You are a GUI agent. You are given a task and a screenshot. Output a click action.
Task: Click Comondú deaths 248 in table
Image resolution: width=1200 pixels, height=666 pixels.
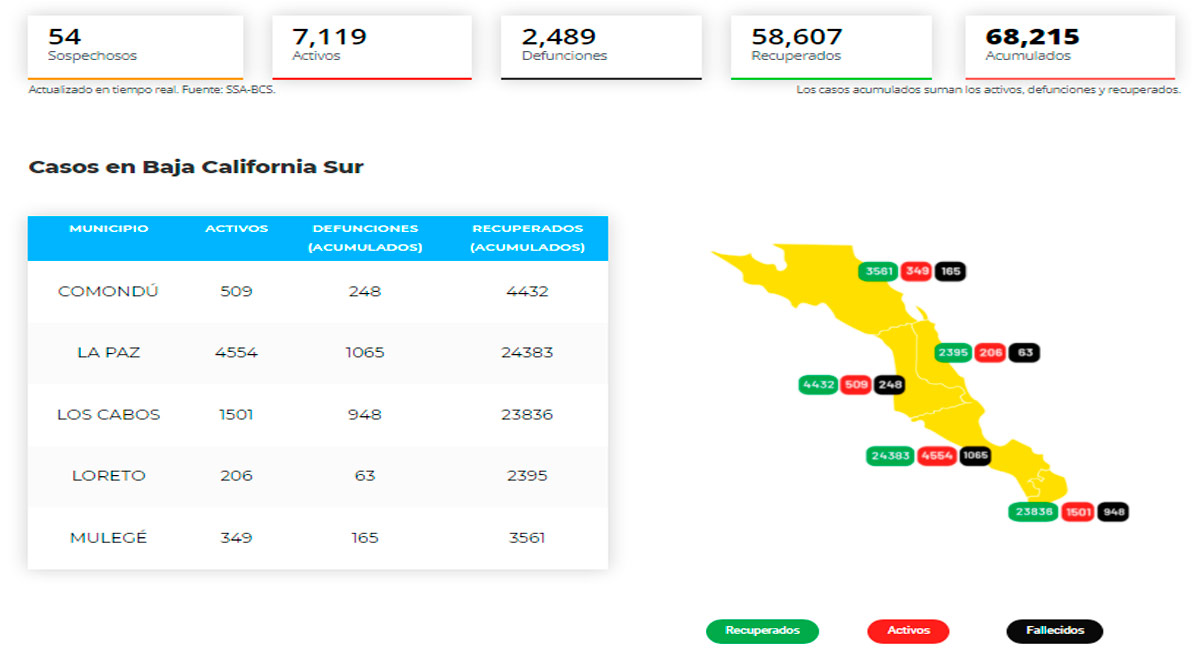coord(365,292)
